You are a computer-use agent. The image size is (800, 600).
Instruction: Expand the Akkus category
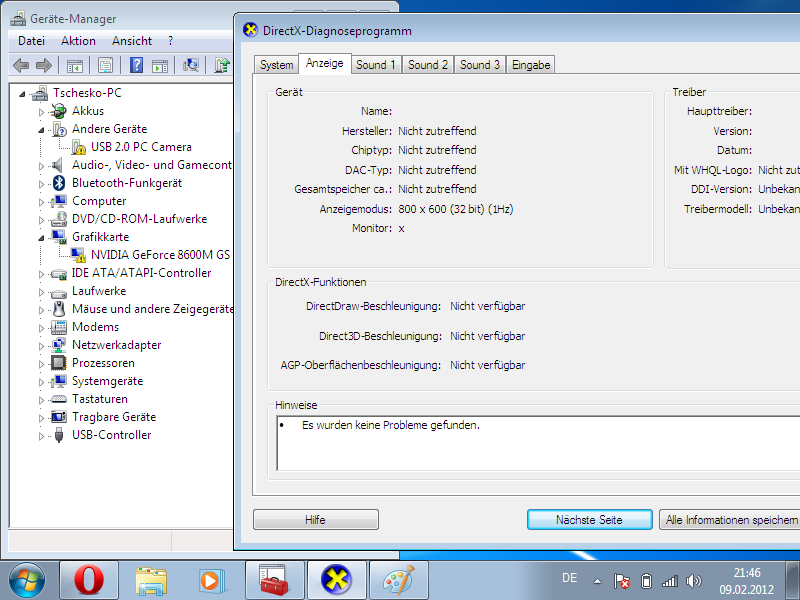tap(41, 112)
